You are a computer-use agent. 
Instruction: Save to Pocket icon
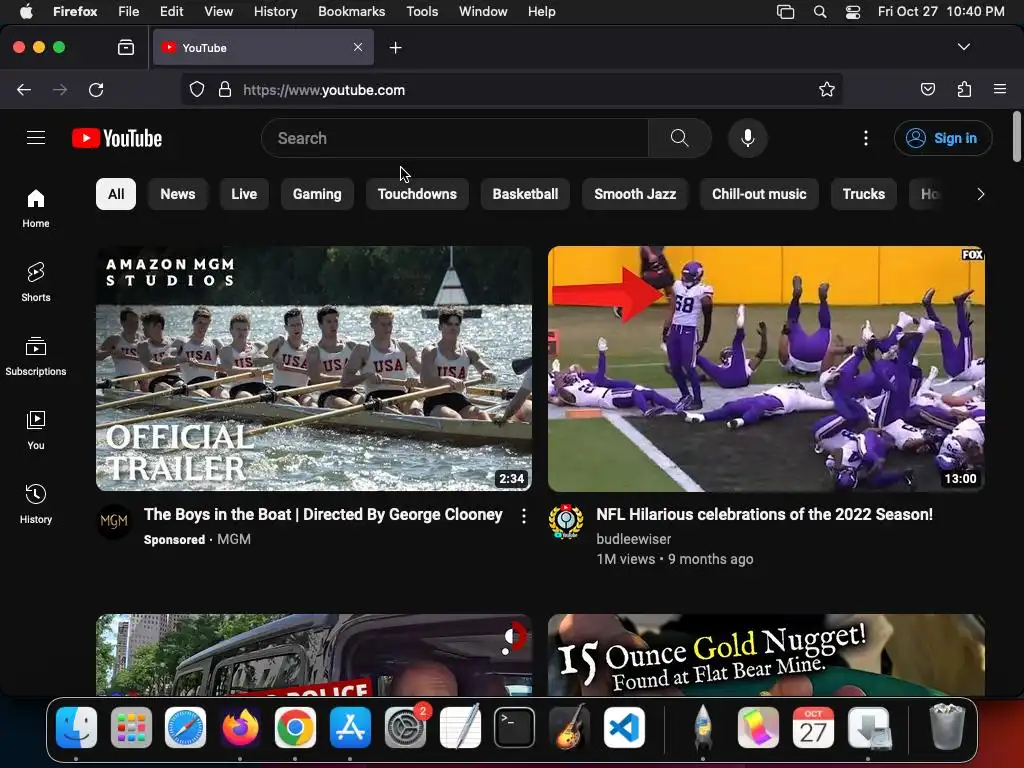[927, 89]
